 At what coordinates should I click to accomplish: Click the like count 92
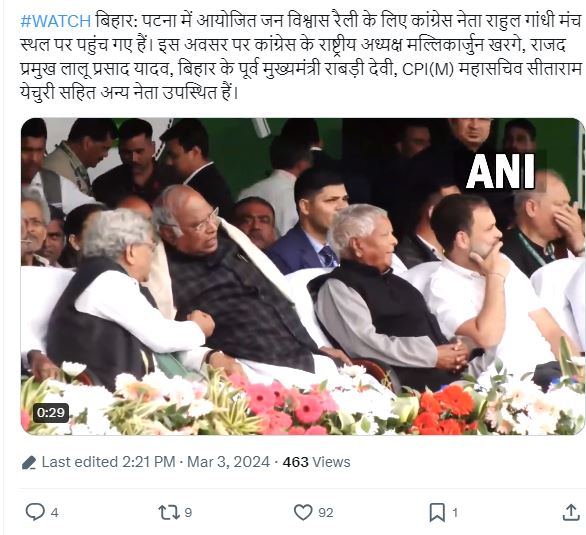[326, 513]
